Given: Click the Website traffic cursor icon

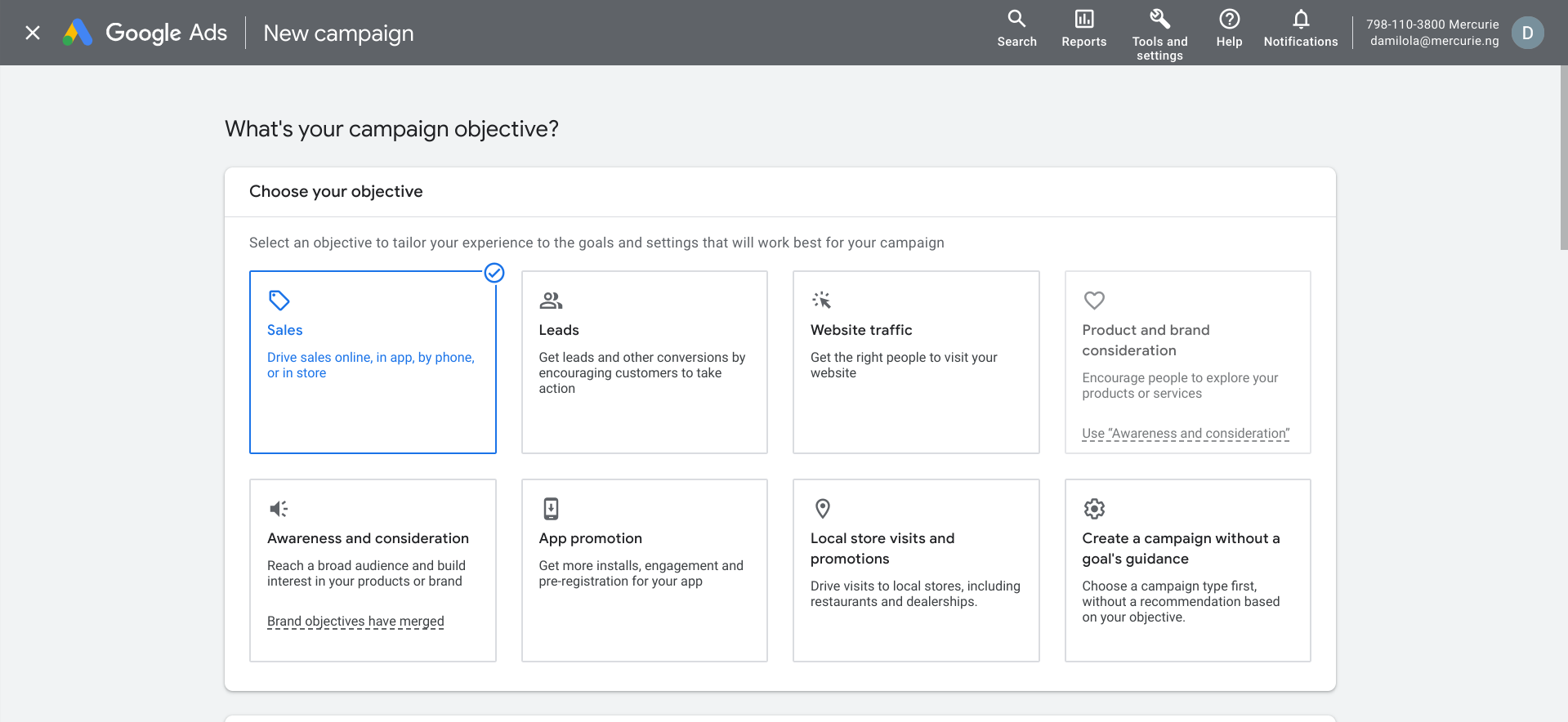Looking at the screenshot, I should coord(822,301).
